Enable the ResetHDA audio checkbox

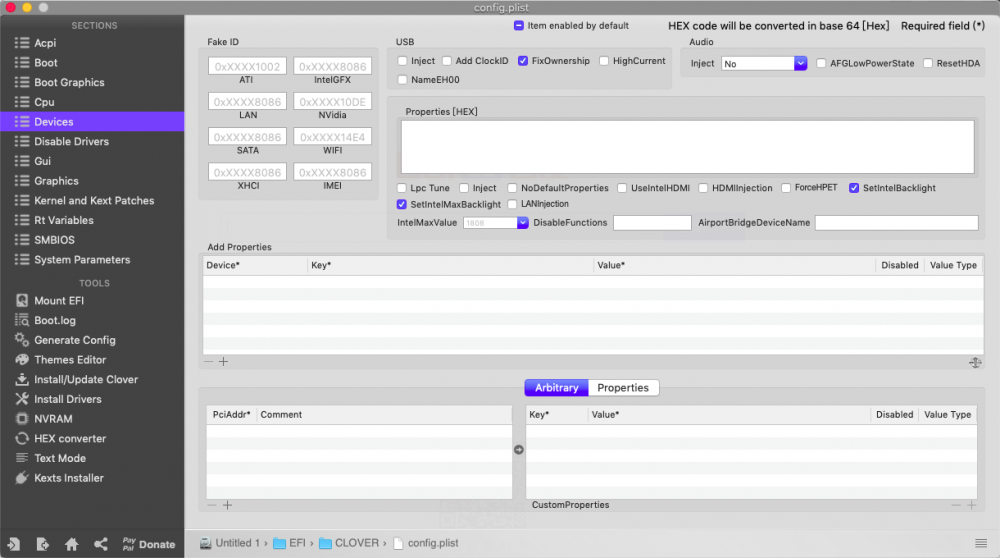(x=928, y=63)
